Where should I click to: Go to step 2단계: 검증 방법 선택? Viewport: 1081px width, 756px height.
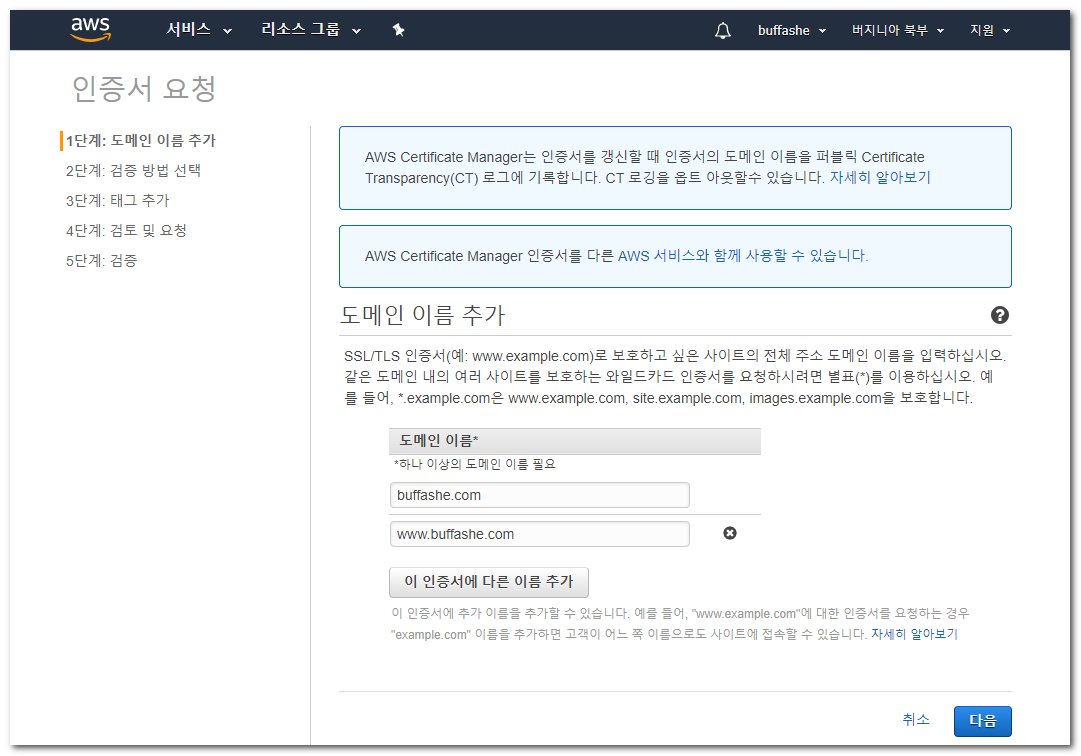coord(133,170)
